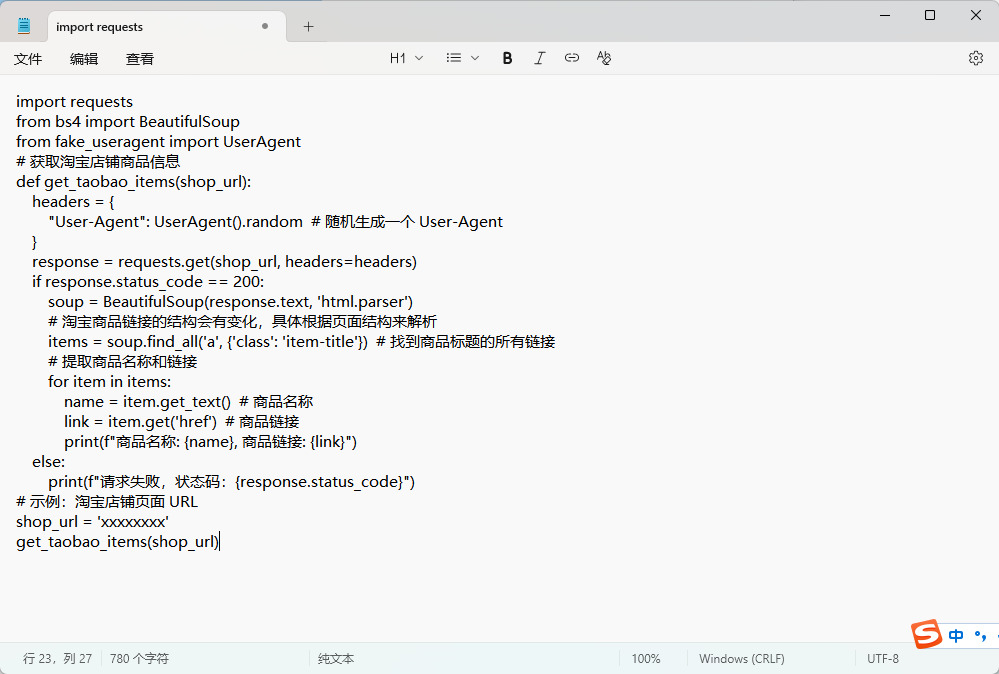Image resolution: width=999 pixels, height=674 pixels.
Task: Open the 文件 menu
Action: click(x=28, y=59)
